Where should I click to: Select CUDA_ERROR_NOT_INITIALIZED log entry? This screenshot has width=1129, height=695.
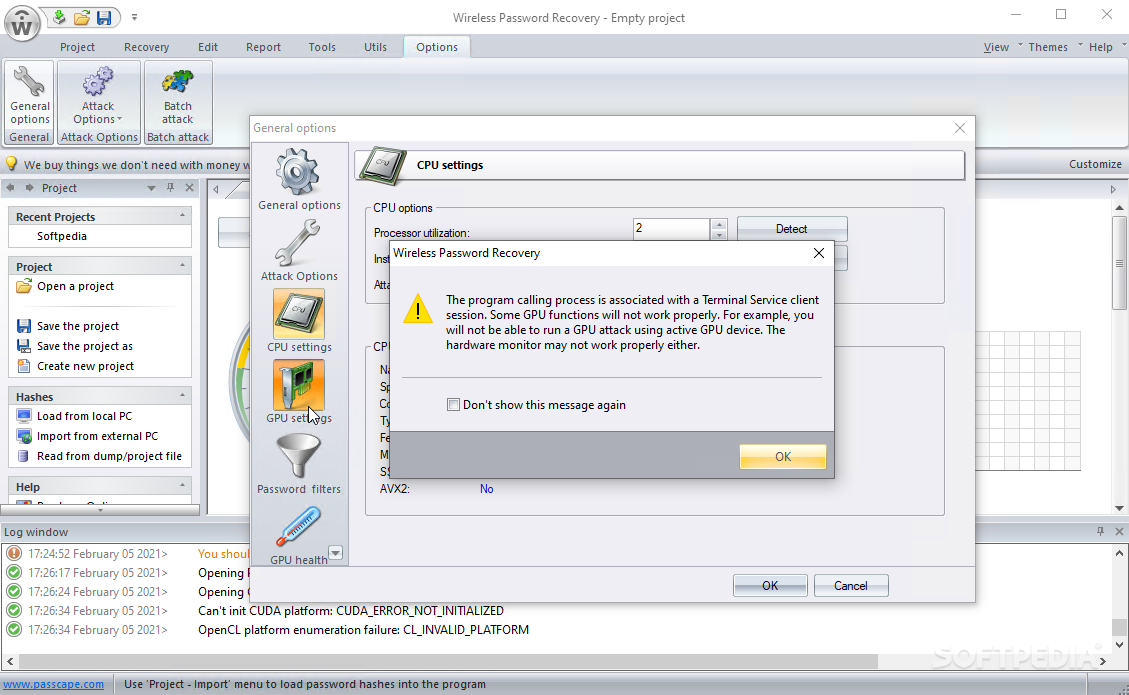(x=351, y=611)
